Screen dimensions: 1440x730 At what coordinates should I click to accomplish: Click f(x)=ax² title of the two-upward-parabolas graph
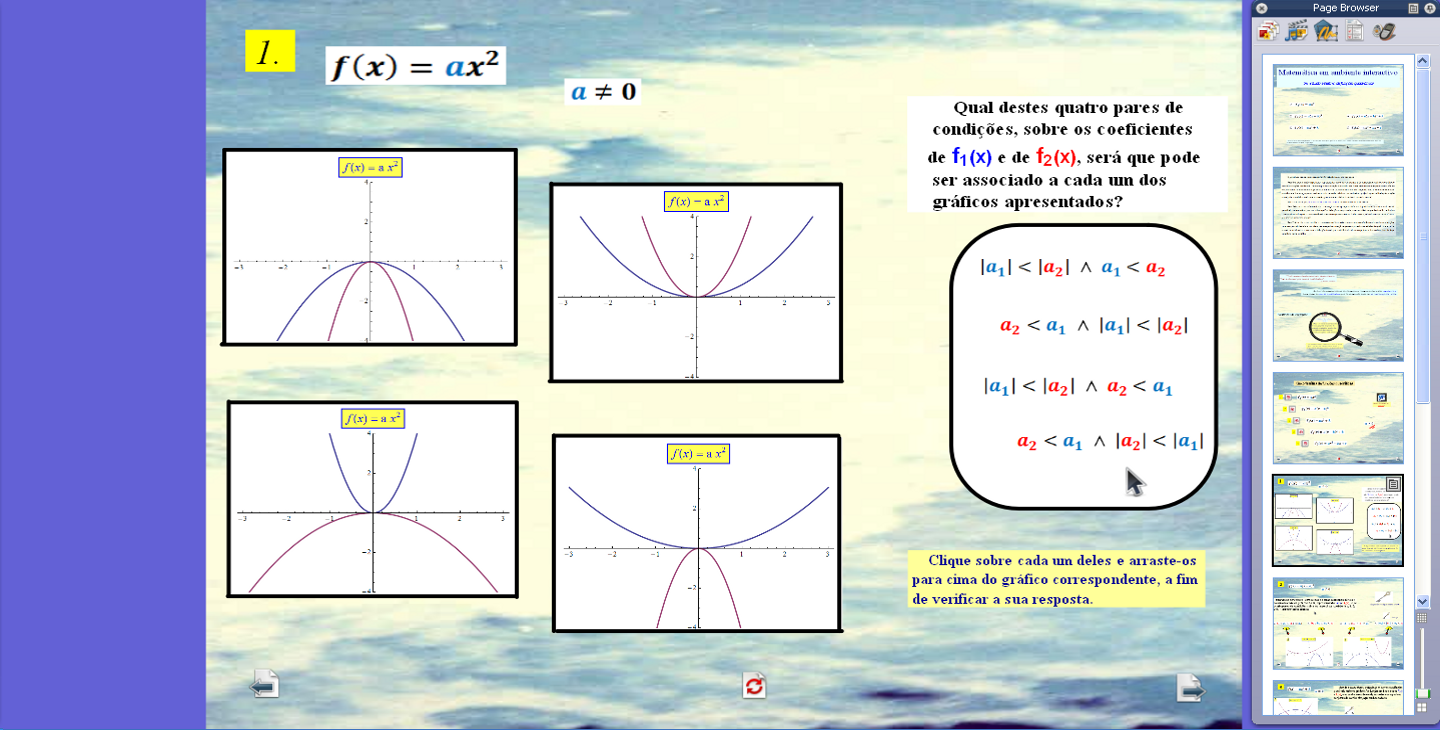point(696,201)
